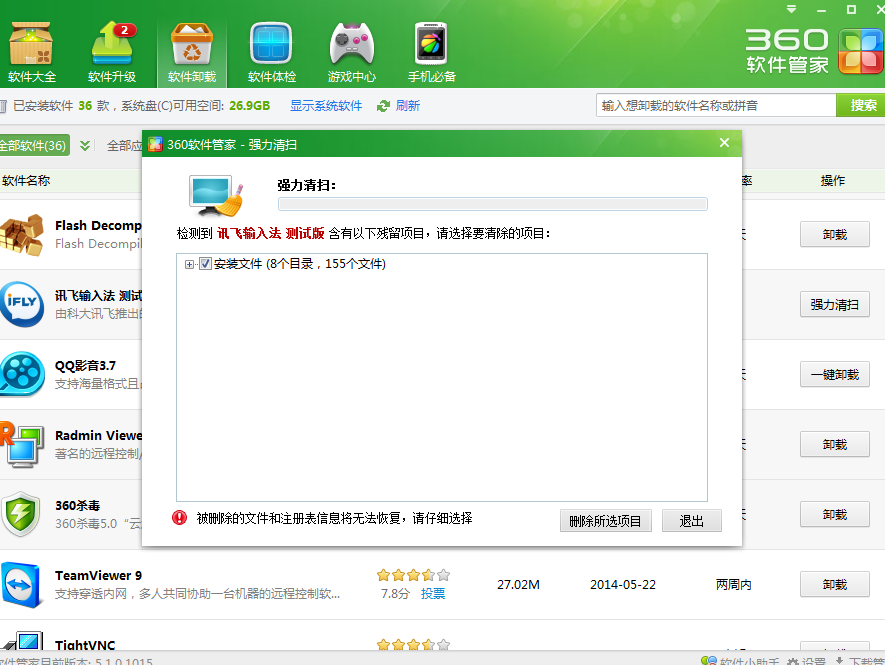885x665 pixels.
Task: Click the refresh arrows icon beside 刷新
Action: [383, 106]
